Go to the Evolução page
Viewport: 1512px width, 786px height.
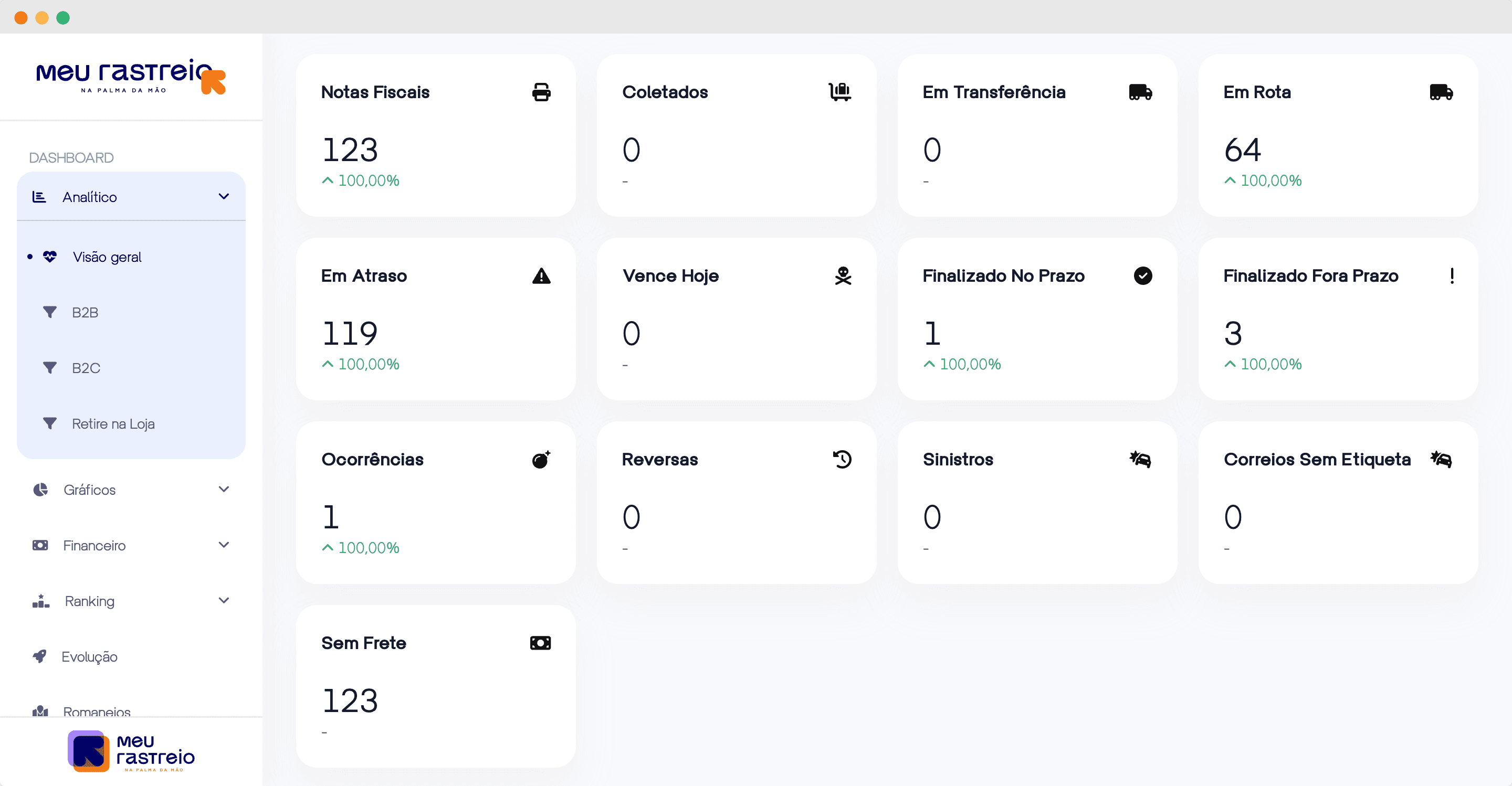click(x=89, y=656)
